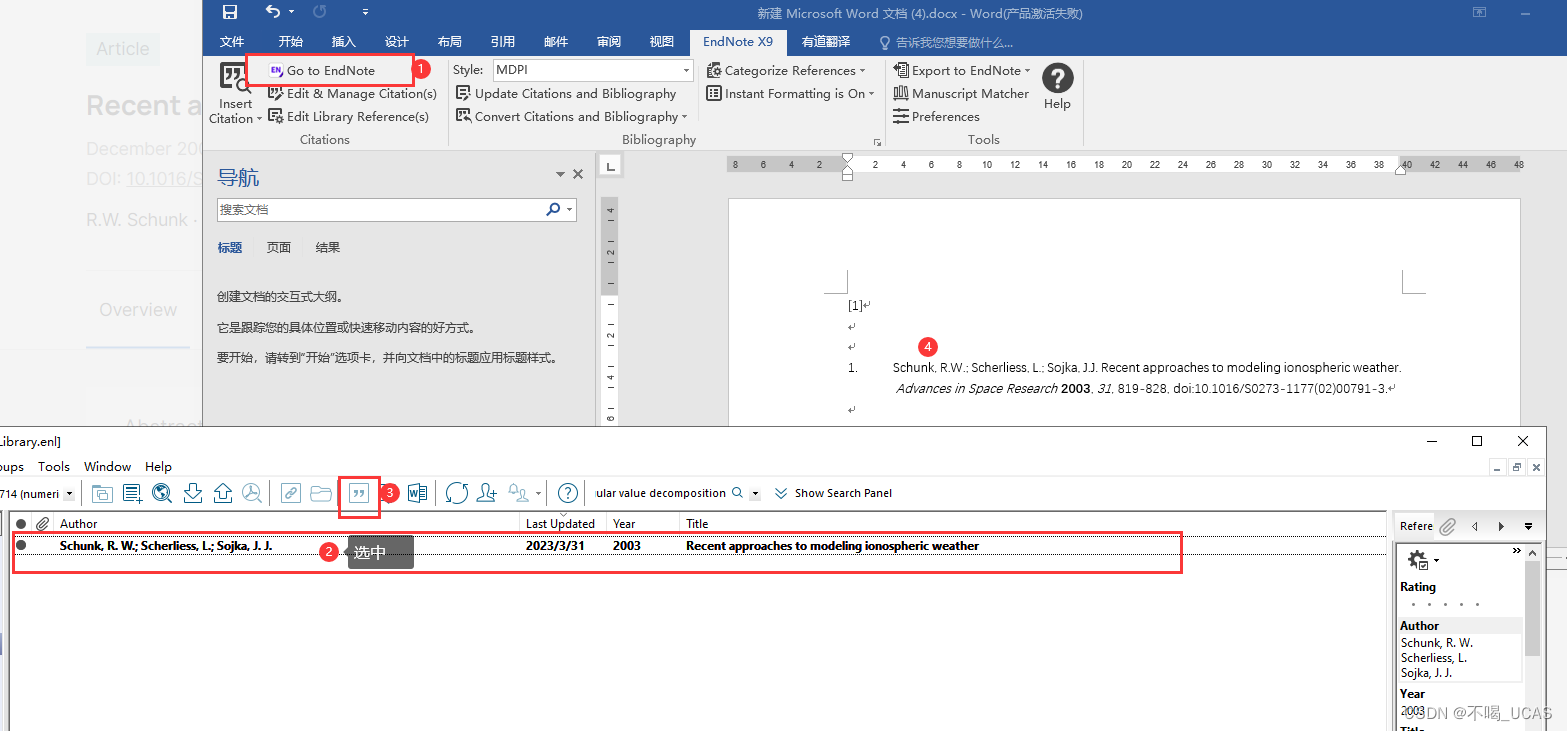Open EndNote Preferences in Word ribbon
This screenshot has height=731, width=1567.
point(936,116)
